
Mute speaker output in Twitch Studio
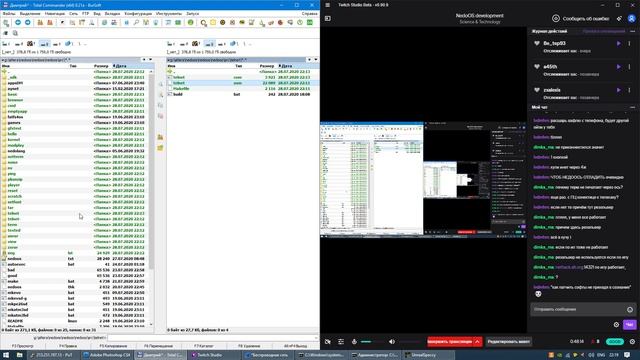[391, 342]
